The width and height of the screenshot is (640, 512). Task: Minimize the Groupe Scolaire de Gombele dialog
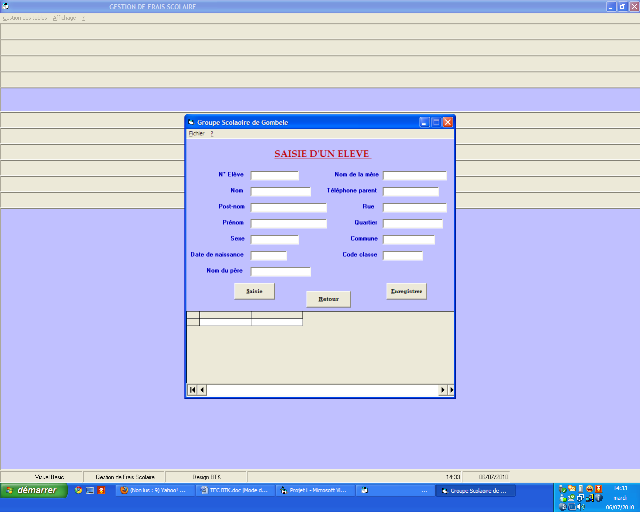pyautogui.click(x=424, y=122)
